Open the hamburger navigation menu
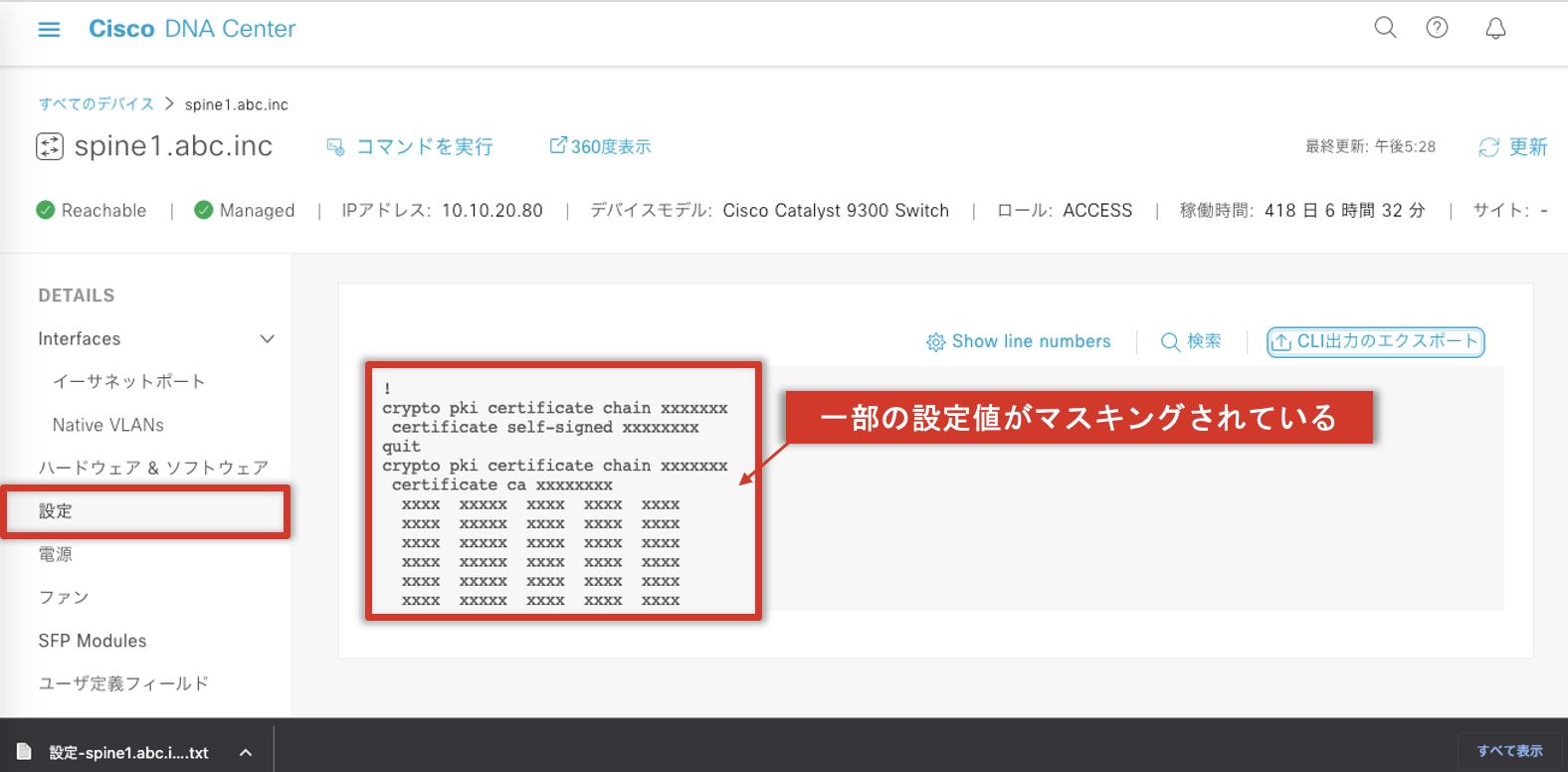This screenshot has height=772, width=1568. tap(49, 30)
